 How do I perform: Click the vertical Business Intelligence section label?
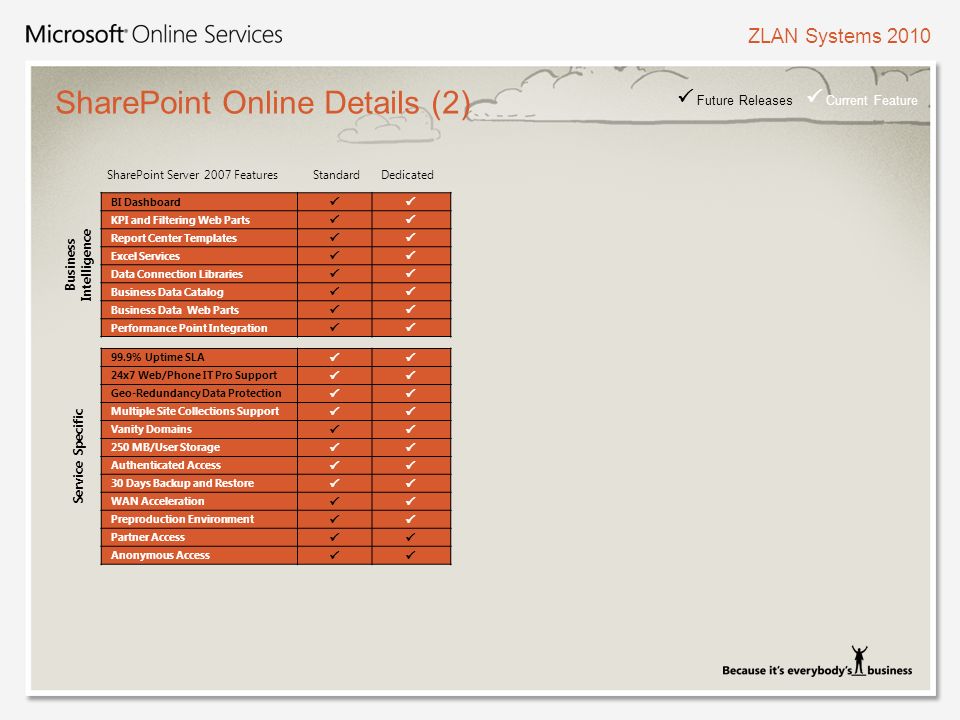[x=78, y=264]
